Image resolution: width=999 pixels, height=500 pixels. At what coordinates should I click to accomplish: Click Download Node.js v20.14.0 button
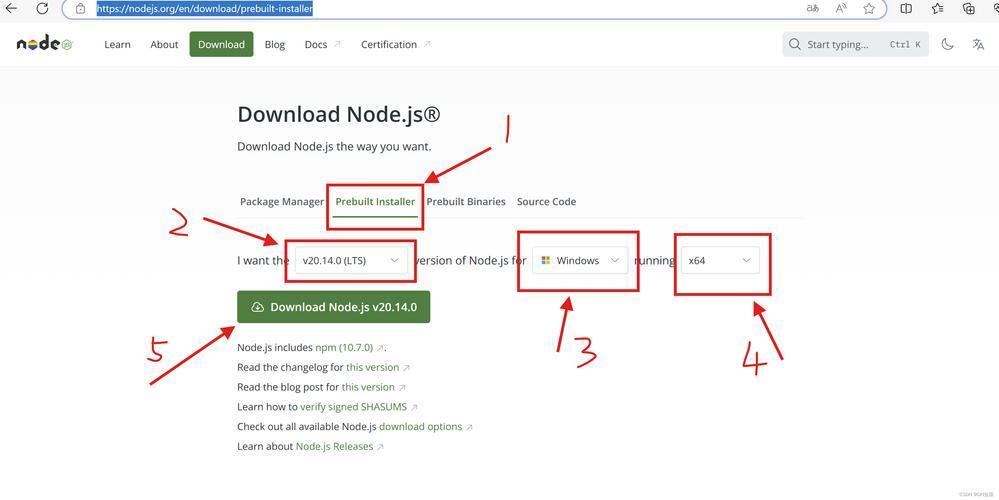click(333, 307)
